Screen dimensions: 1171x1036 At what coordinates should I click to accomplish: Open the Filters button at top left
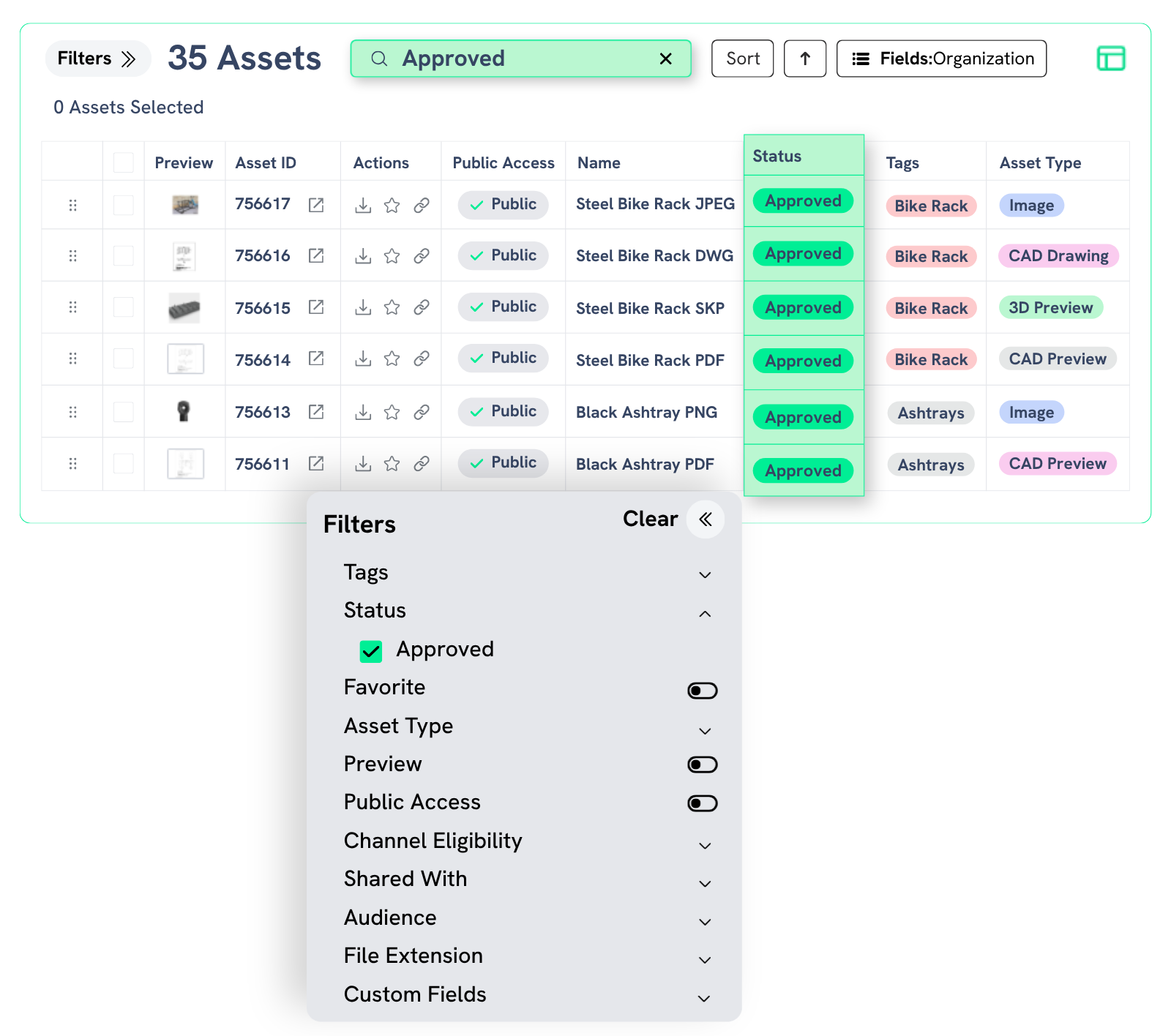(x=97, y=59)
